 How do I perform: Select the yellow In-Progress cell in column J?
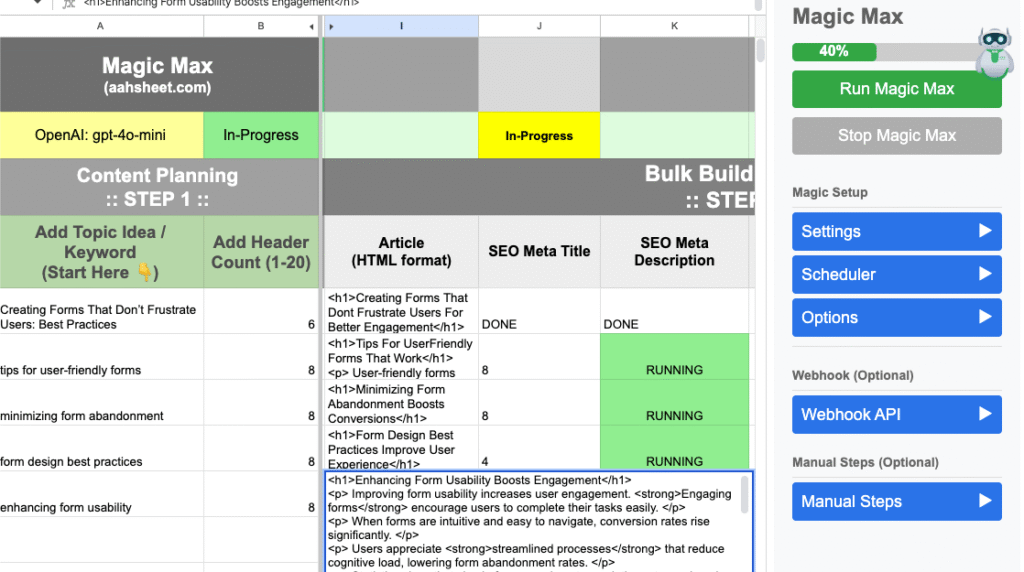point(539,135)
